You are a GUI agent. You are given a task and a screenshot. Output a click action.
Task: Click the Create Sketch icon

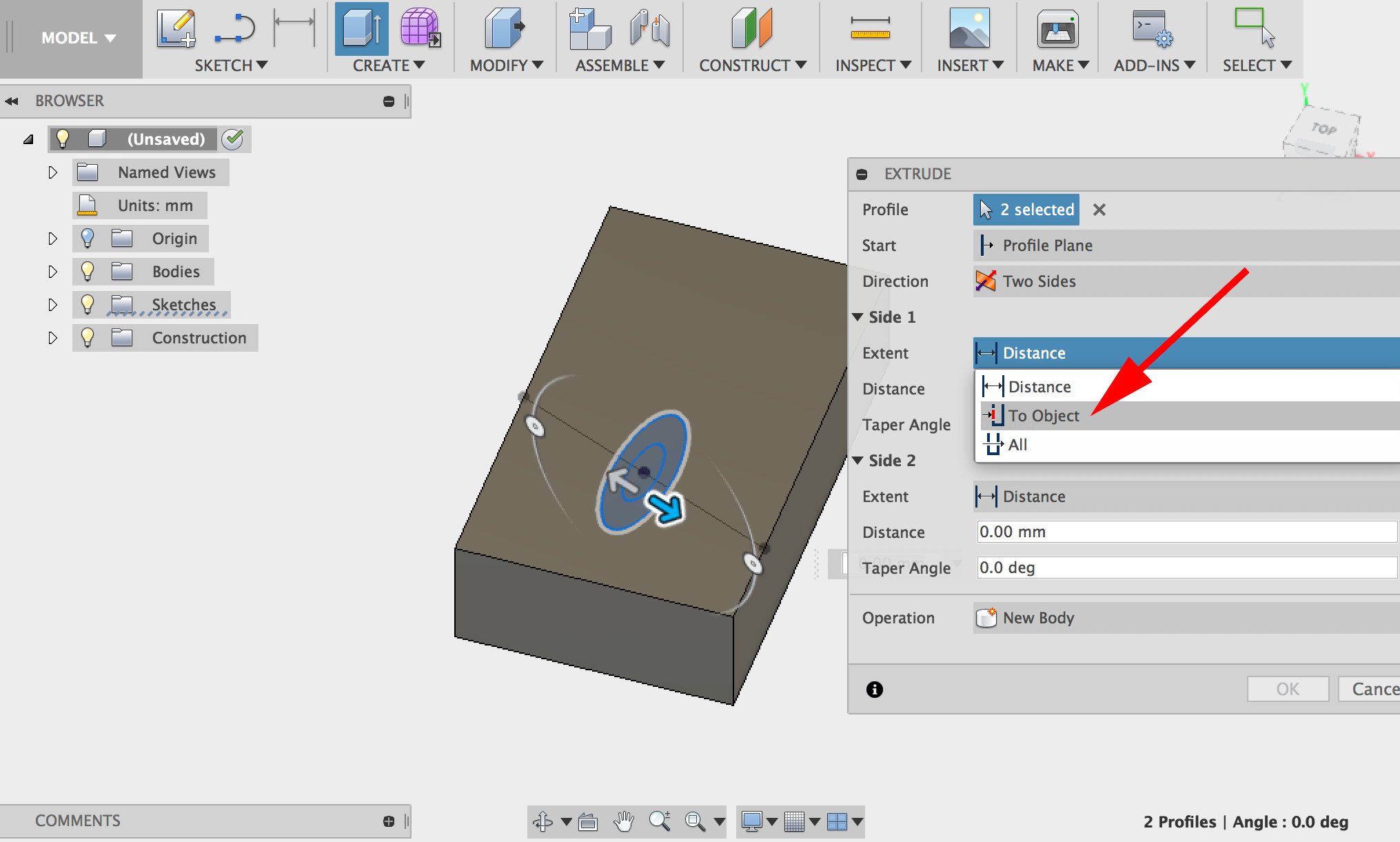pos(176,29)
